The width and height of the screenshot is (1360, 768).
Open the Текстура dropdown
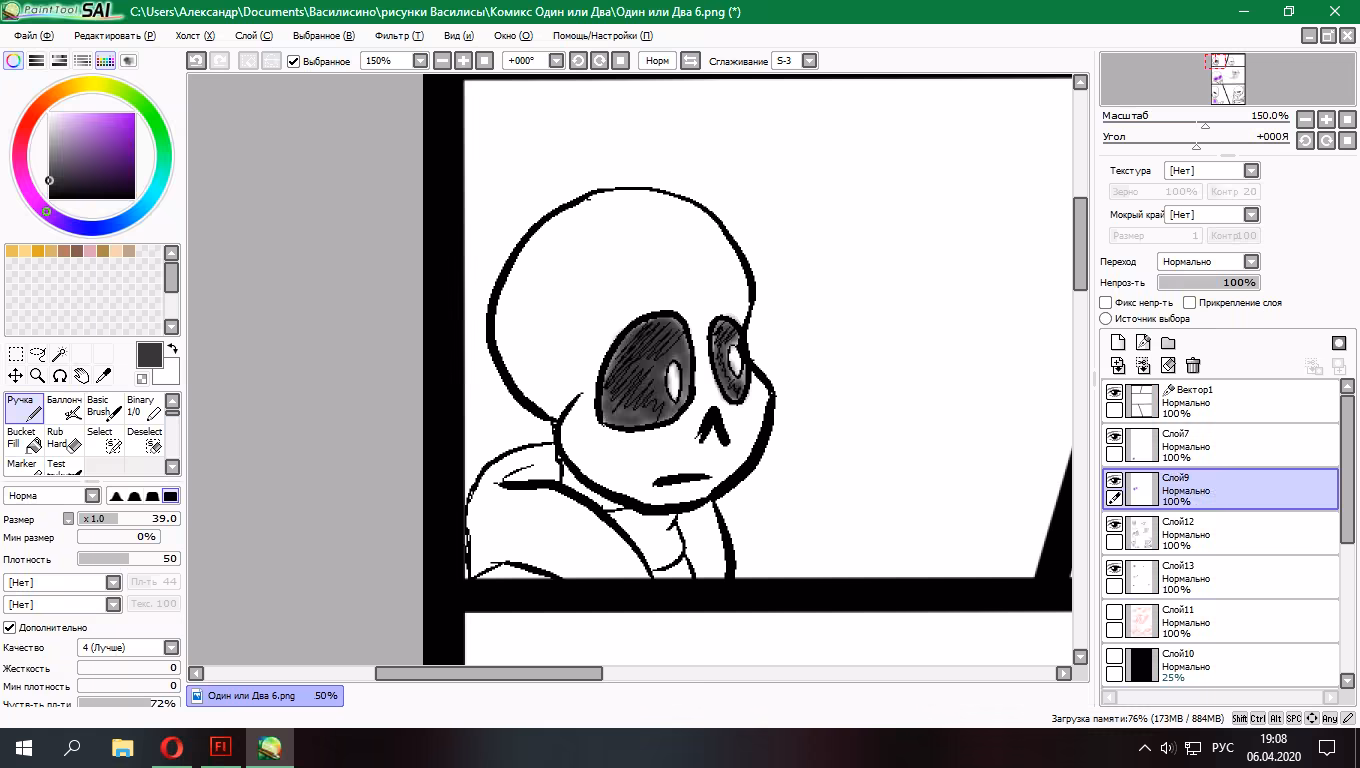1251,171
